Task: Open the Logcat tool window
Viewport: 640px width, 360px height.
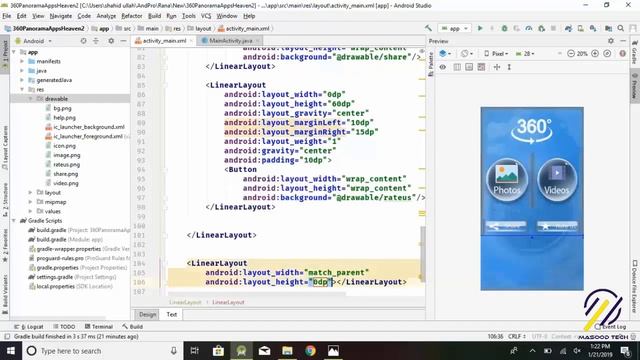Action: click(x=29, y=327)
